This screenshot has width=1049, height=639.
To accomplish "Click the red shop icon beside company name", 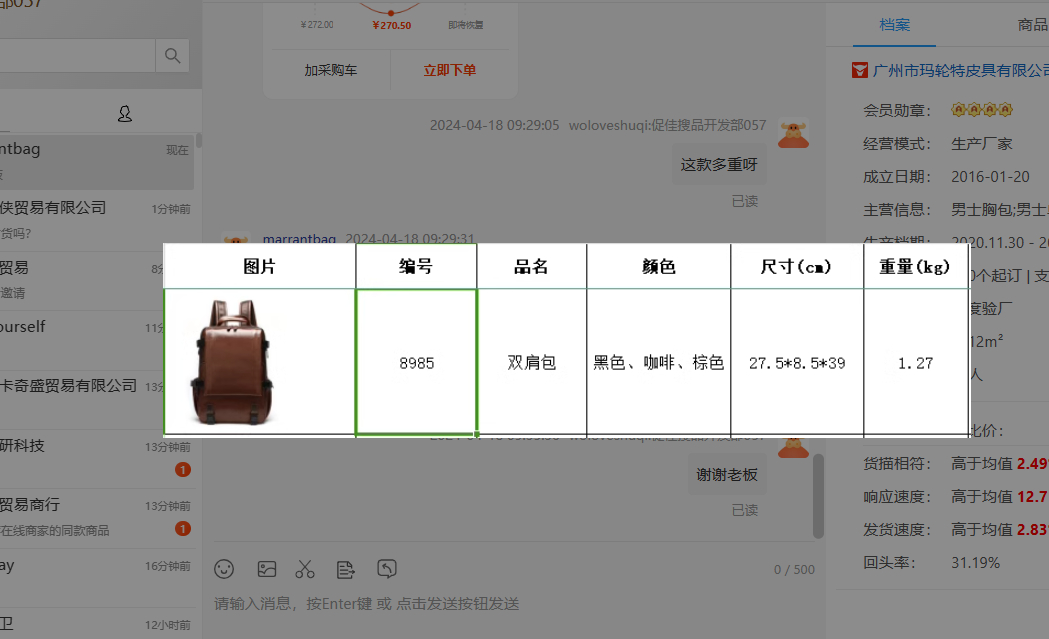I will click(x=858, y=70).
